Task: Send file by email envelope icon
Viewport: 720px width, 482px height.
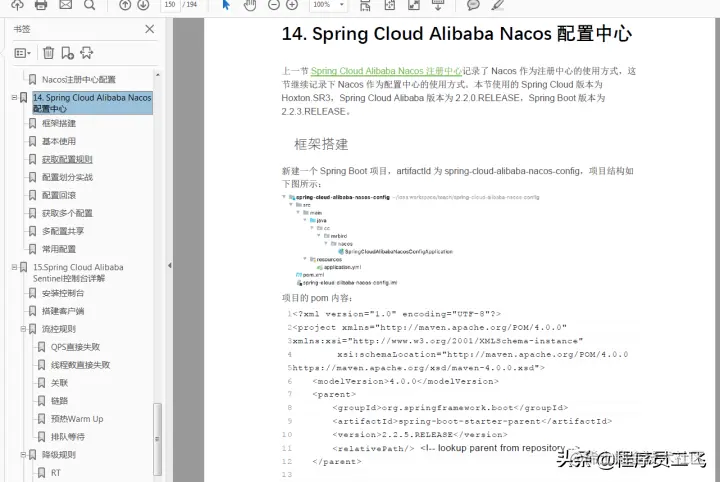Action: 66,5
